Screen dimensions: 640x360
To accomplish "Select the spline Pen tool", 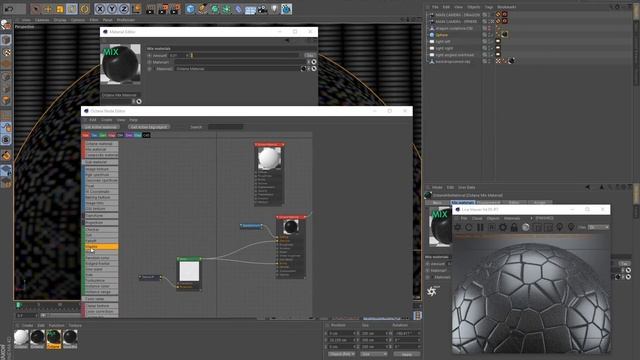I will [x=202, y=9].
